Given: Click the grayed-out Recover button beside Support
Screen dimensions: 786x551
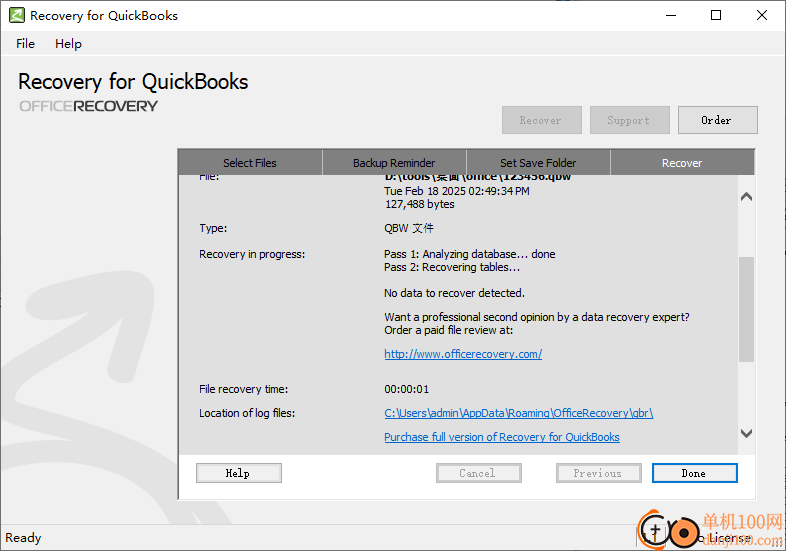Looking at the screenshot, I should (x=541, y=120).
